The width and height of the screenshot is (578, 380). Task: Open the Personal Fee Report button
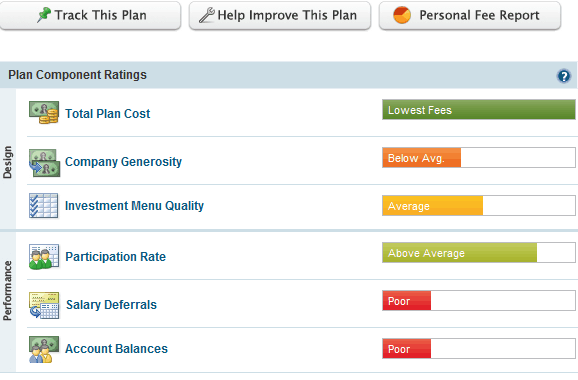[x=470, y=15]
